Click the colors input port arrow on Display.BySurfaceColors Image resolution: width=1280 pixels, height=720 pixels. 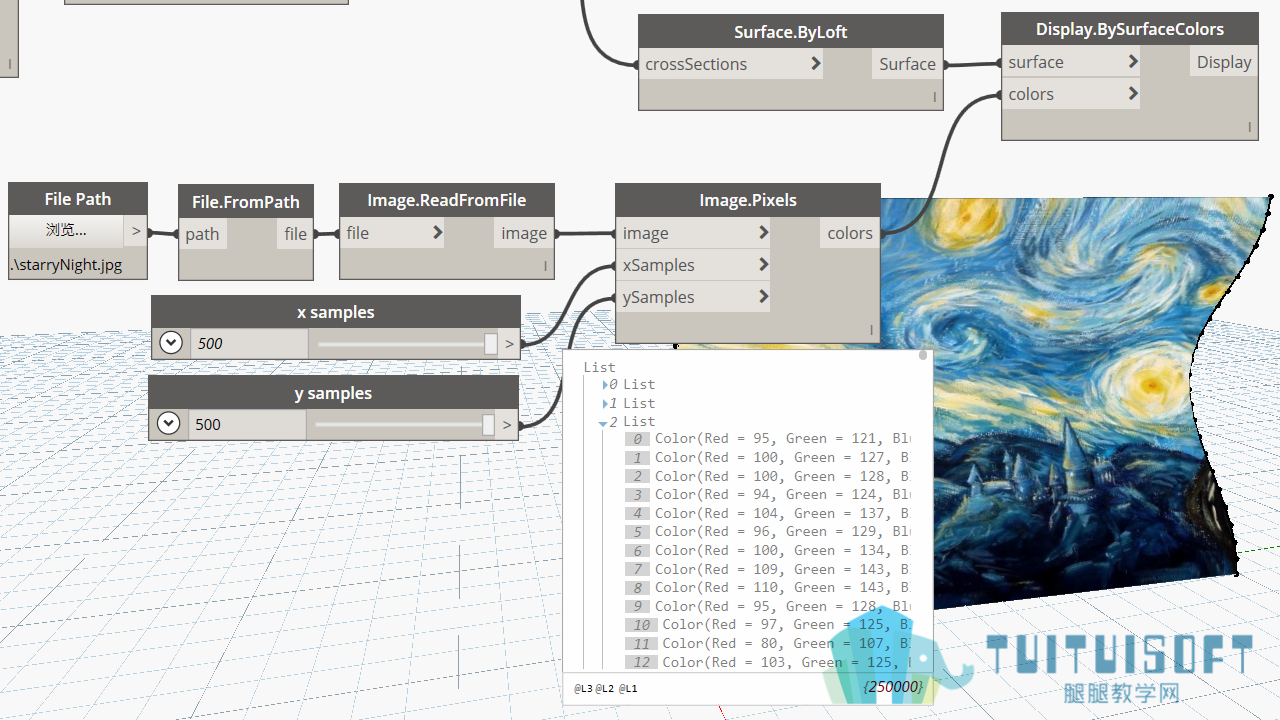point(1133,94)
